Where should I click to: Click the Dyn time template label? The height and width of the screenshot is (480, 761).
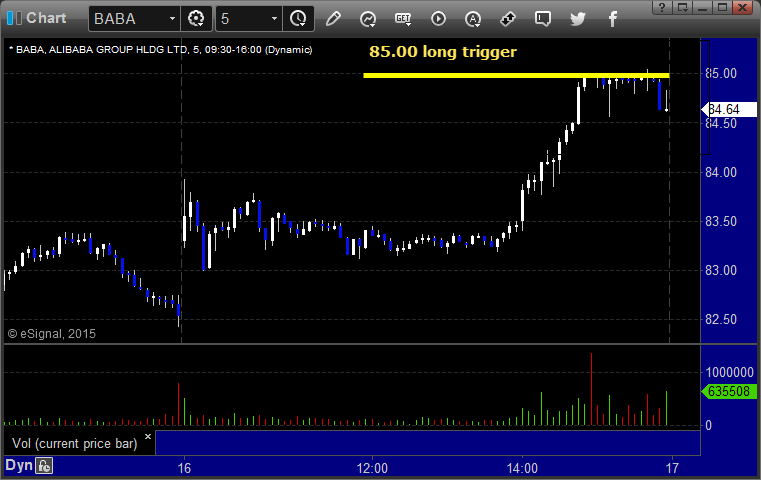coord(18,465)
